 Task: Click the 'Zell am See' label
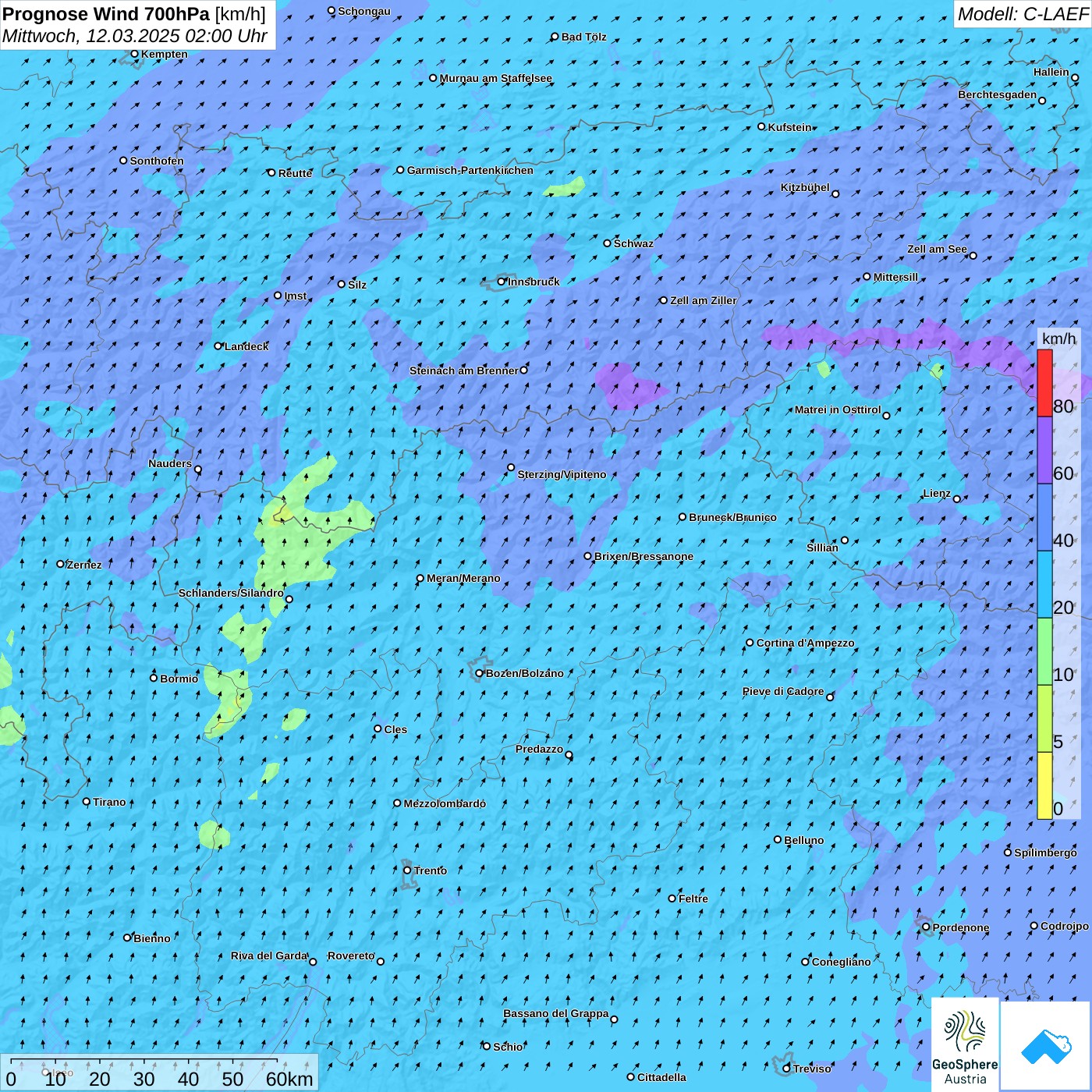(x=937, y=249)
